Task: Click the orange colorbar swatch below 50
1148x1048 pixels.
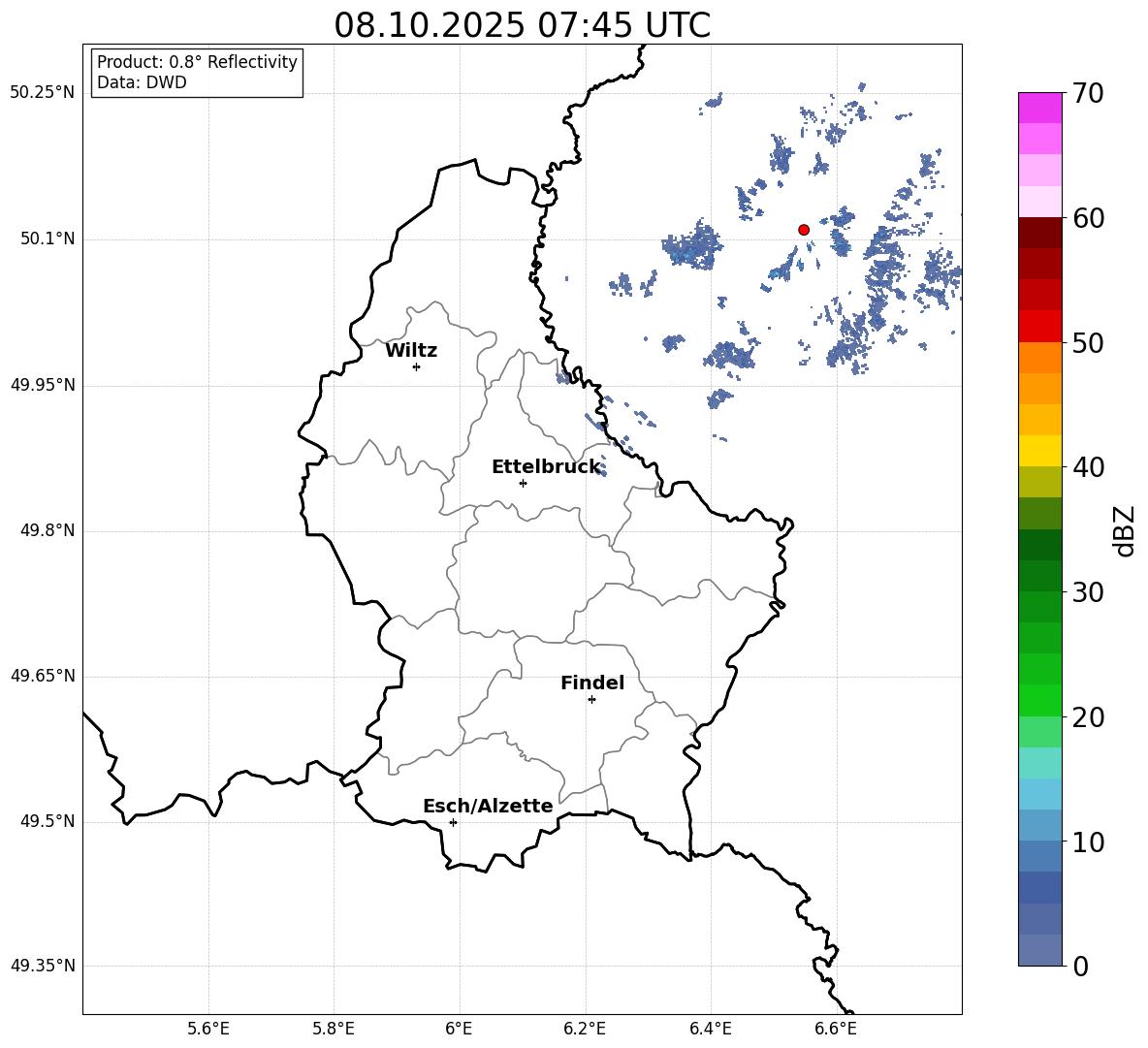Action: (1040, 357)
